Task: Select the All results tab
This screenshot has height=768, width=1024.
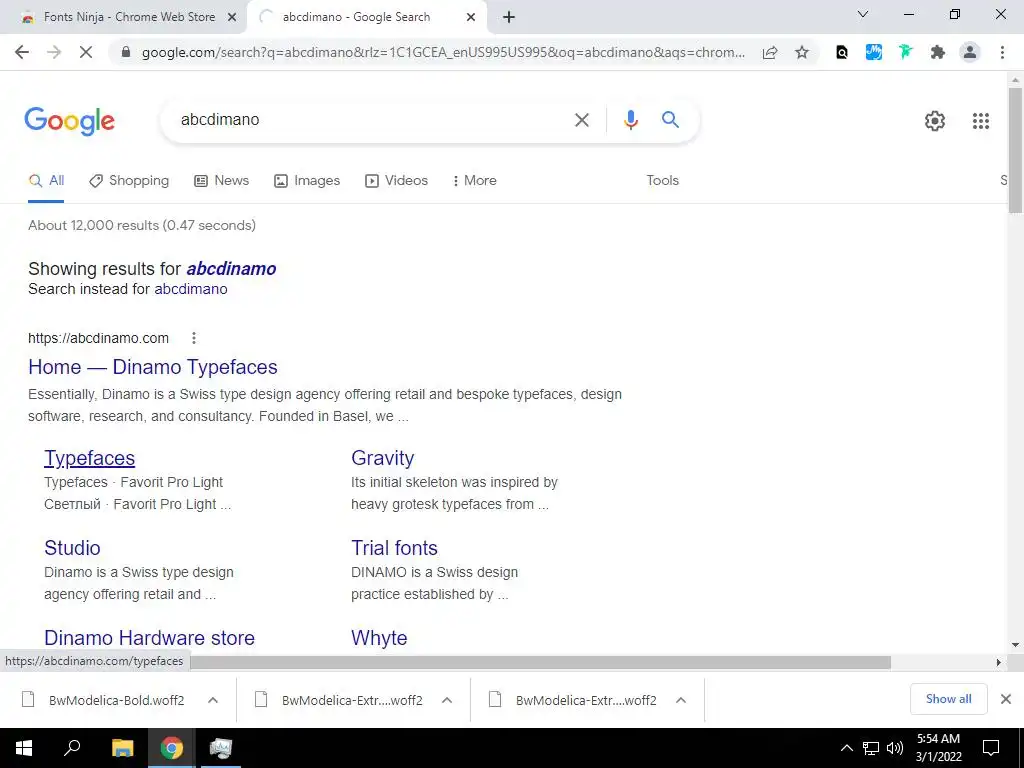Action: coord(46,181)
